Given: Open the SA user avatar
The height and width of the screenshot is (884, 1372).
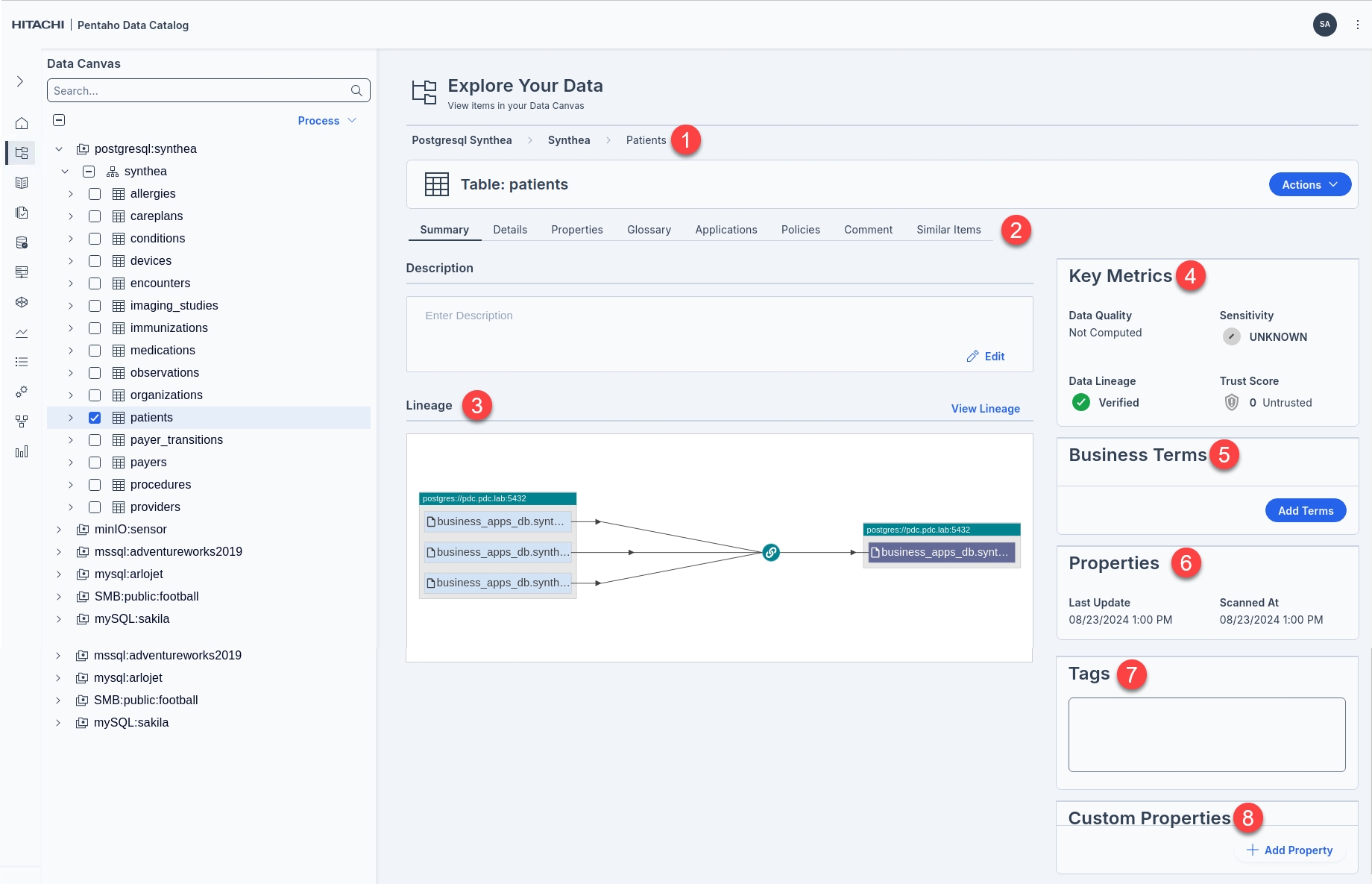Looking at the screenshot, I should (x=1324, y=25).
